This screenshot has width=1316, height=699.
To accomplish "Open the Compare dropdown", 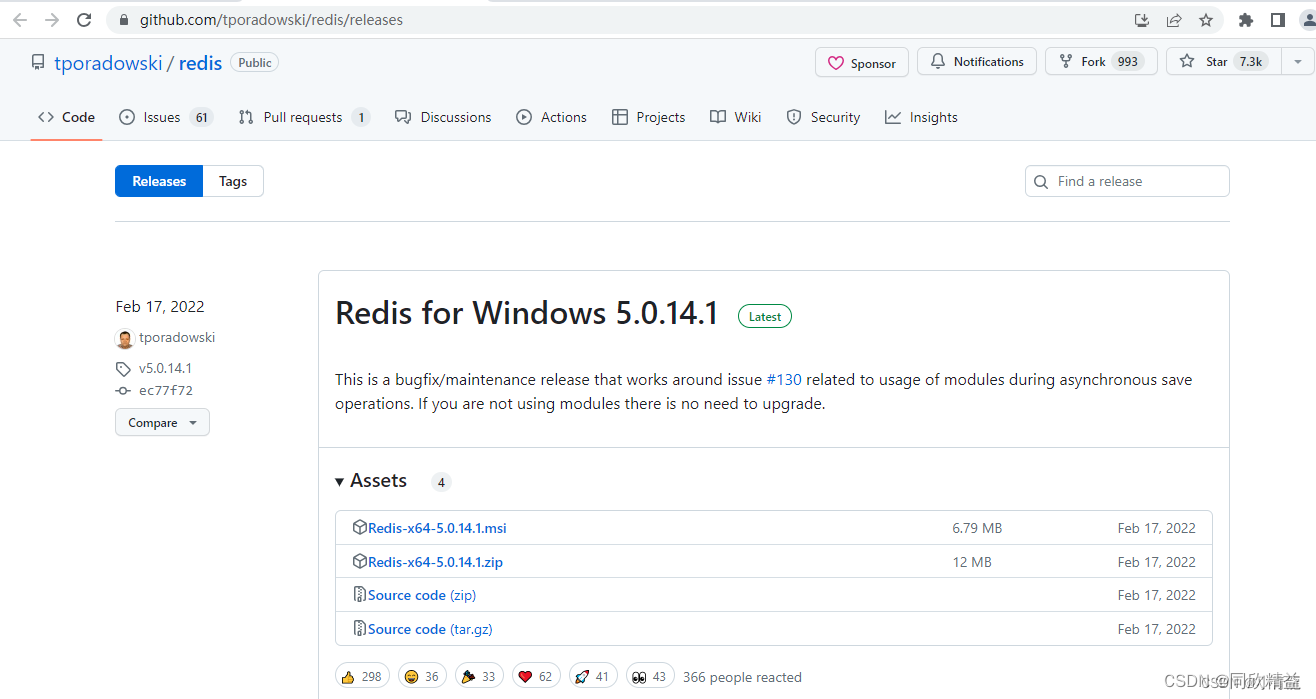I will 162,423.
